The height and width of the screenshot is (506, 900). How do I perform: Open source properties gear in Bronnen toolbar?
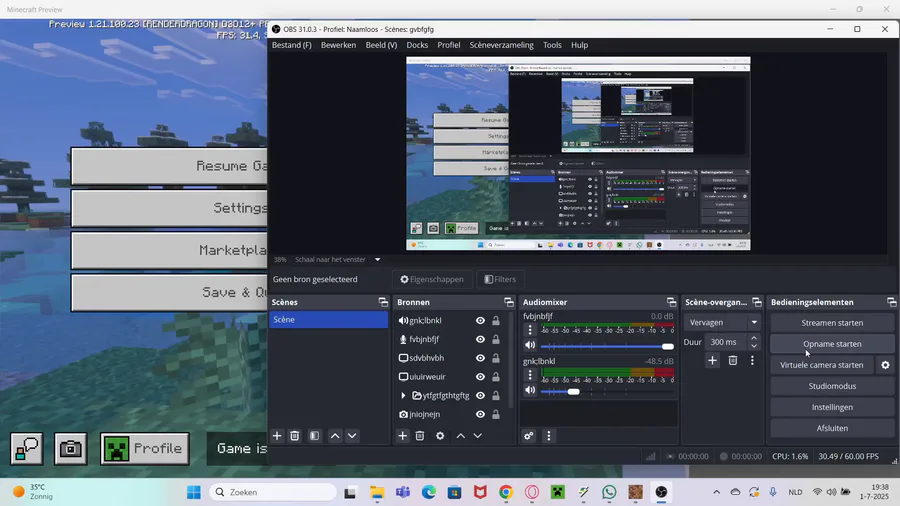pos(440,436)
